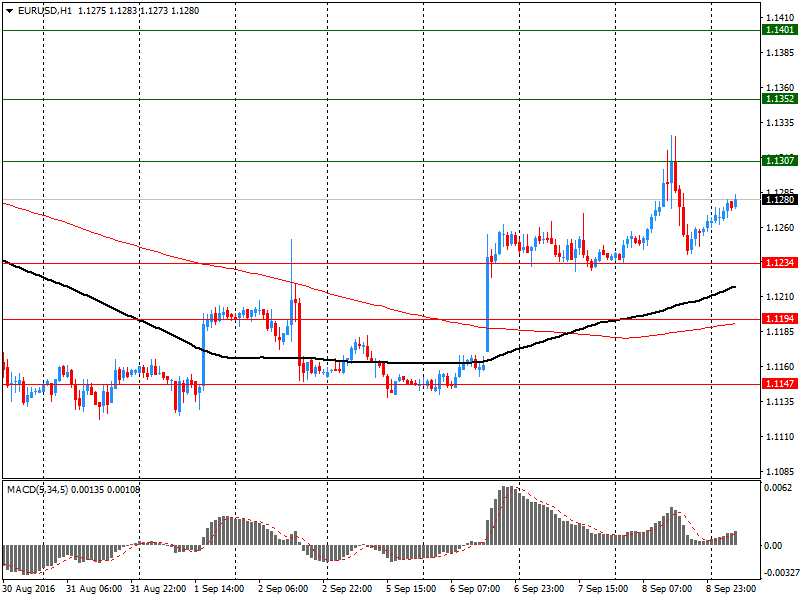Screen dimensions: 800x600
Task: Click the 31 Aug 06:00 time axis label
Action: click(x=94, y=589)
